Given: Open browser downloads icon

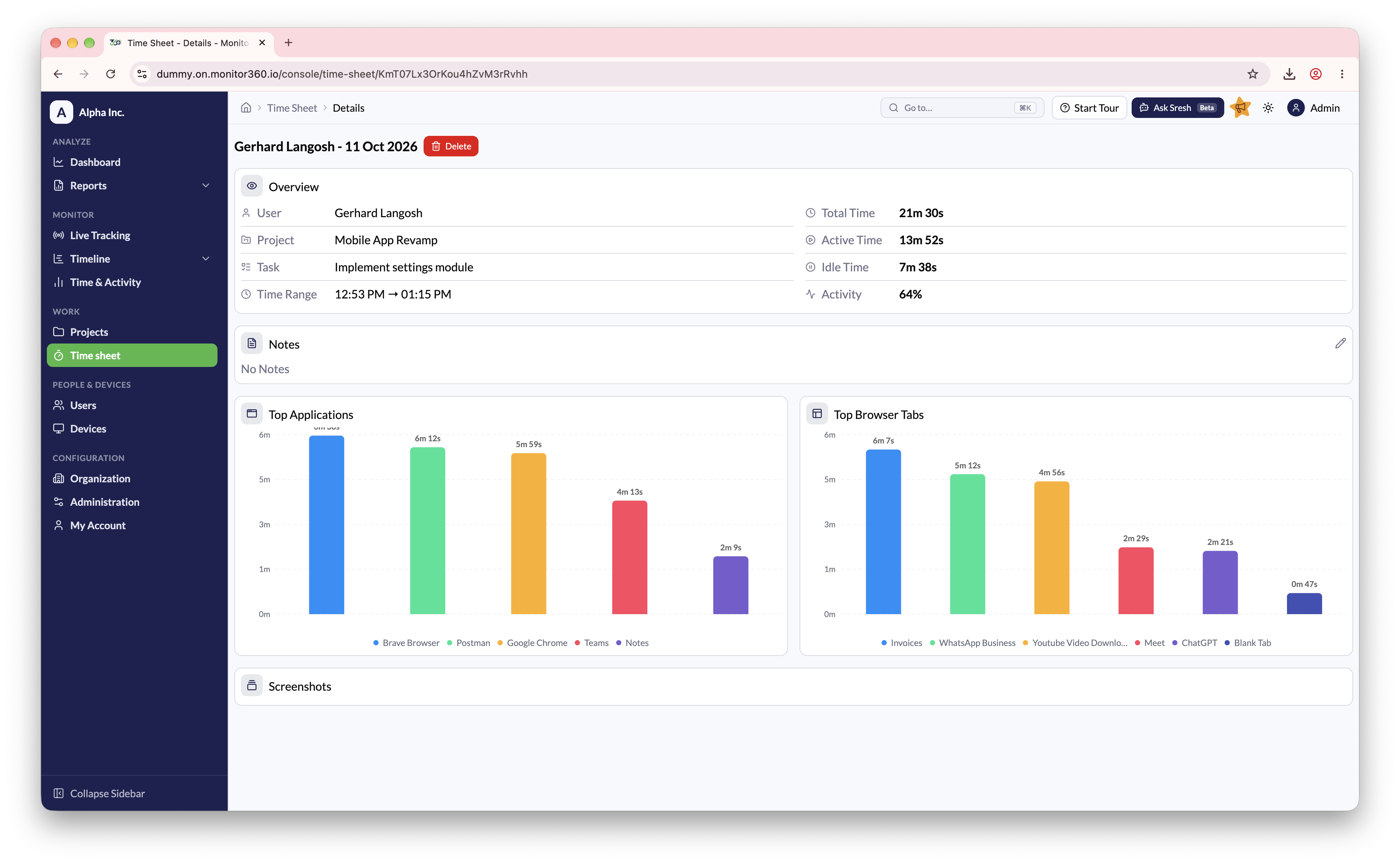Looking at the screenshot, I should coord(1289,74).
